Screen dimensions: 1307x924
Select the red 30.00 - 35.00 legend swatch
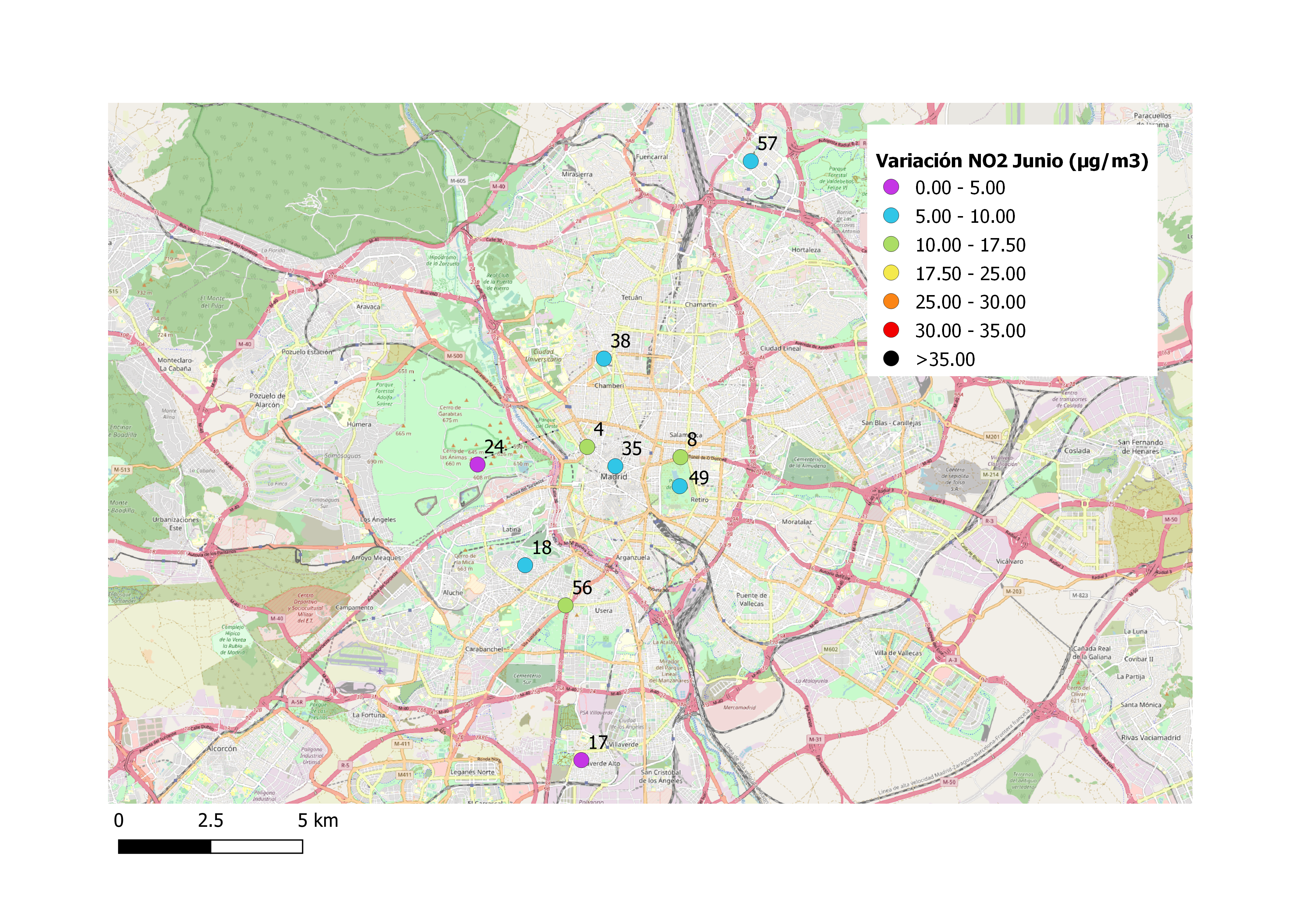click(891, 330)
